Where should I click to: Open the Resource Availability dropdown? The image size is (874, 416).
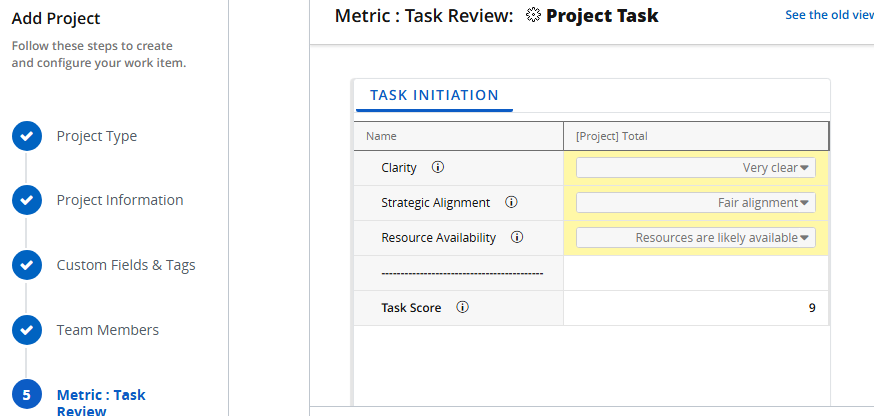tap(696, 238)
